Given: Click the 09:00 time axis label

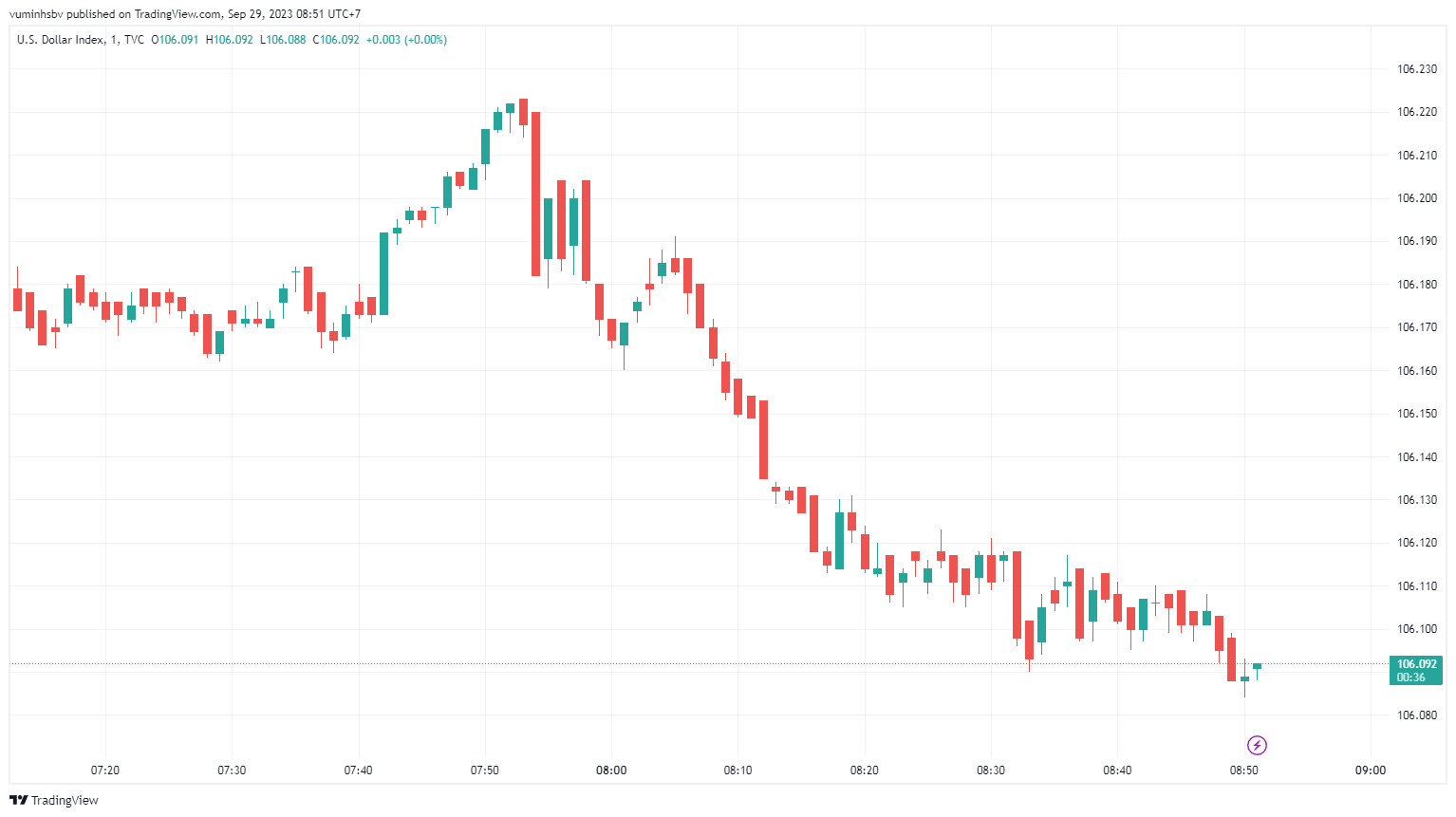Looking at the screenshot, I should 1371,770.
